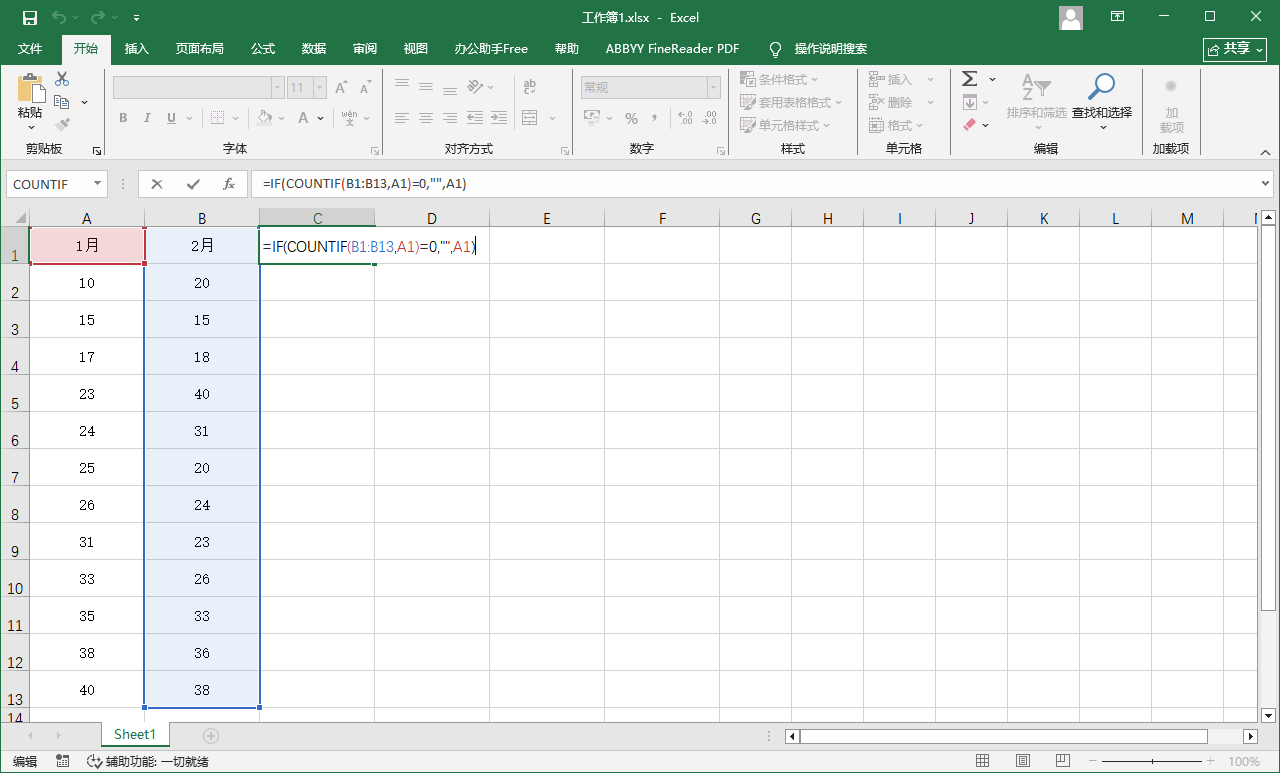Screen dimensions: 1280x773
Task: Open 查找和选择 magnifier tool
Action: coord(1101,98)
